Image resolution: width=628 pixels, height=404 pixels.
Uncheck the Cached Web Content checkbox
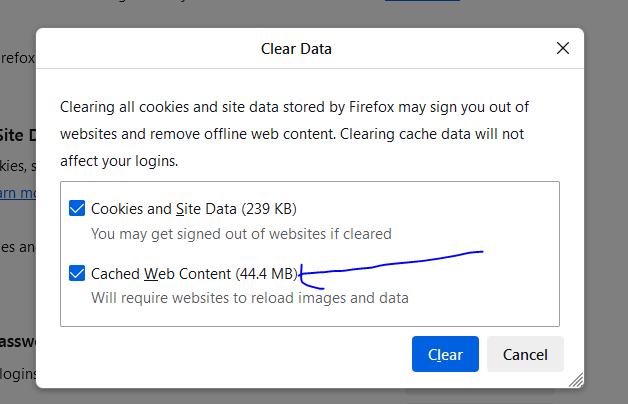click(77, 273)
